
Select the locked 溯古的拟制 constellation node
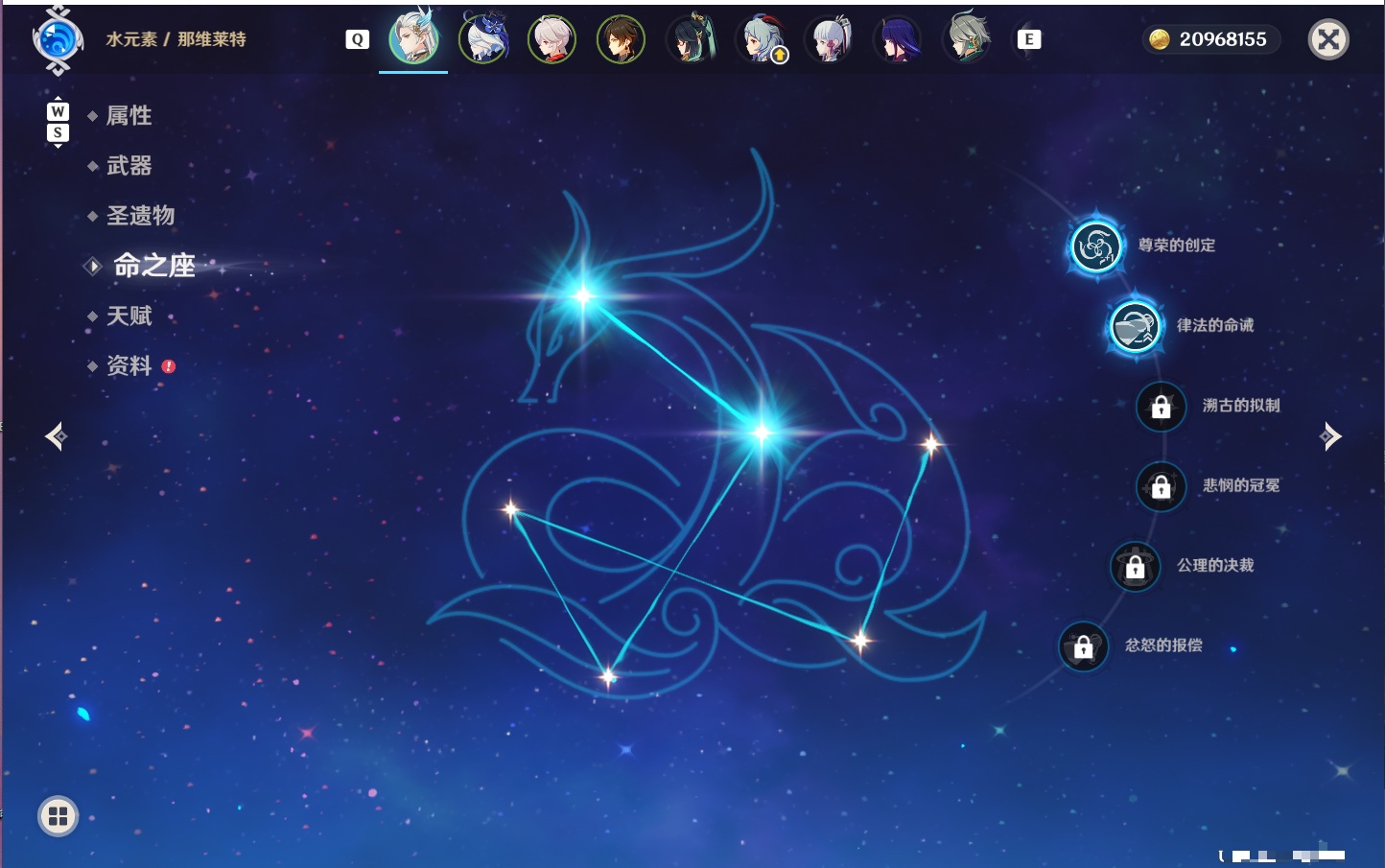[1161, 407]
